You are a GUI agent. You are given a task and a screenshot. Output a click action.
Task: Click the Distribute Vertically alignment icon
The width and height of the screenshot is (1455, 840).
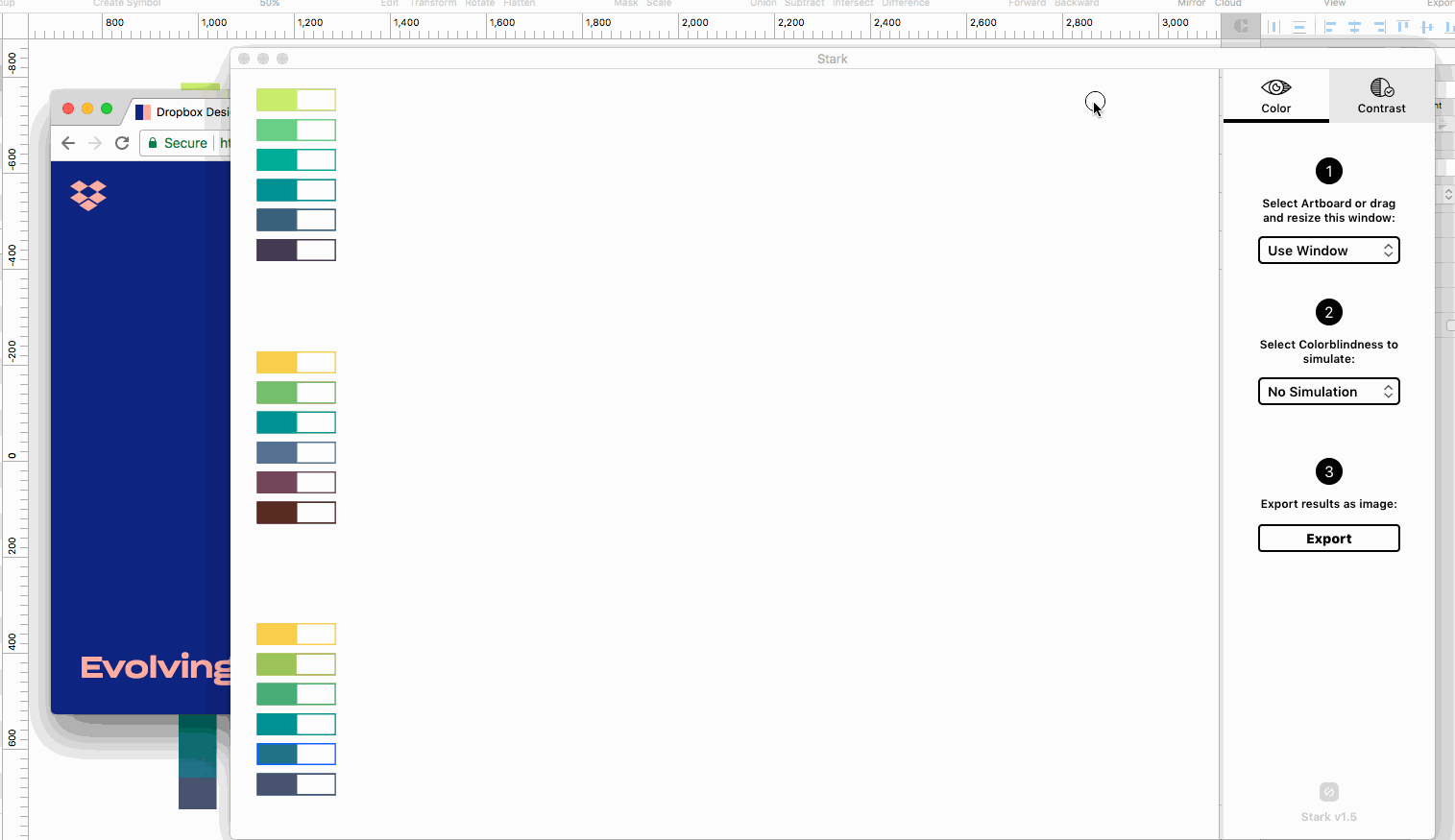1299,27
